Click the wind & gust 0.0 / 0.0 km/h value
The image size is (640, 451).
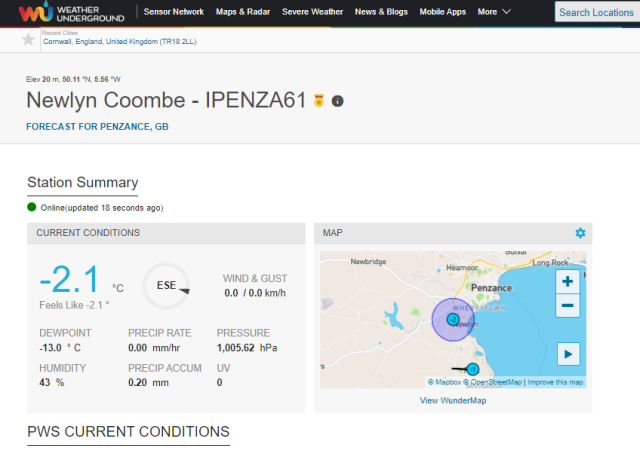coord(255,293)
